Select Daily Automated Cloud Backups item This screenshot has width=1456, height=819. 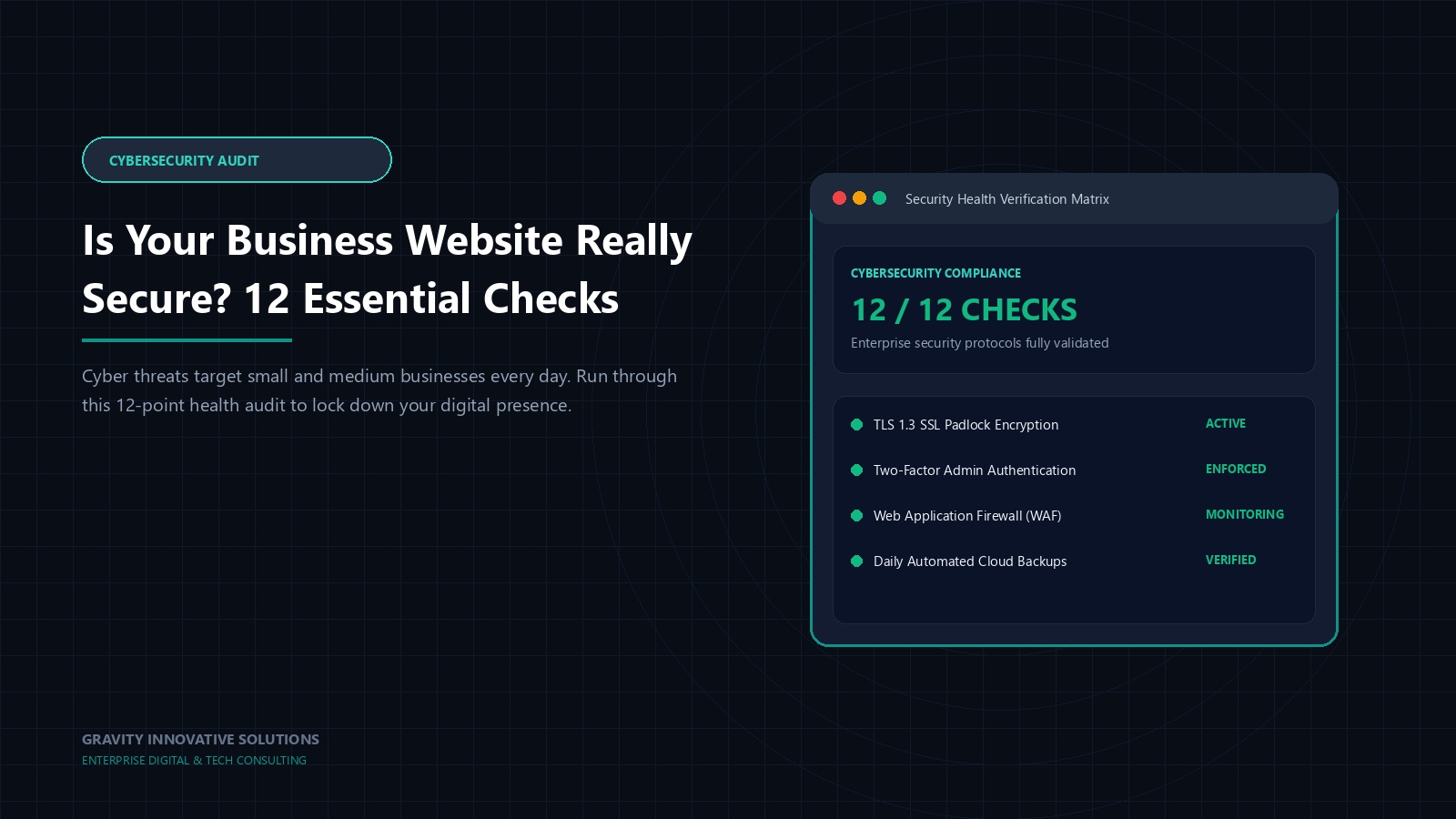coord(969,561)
